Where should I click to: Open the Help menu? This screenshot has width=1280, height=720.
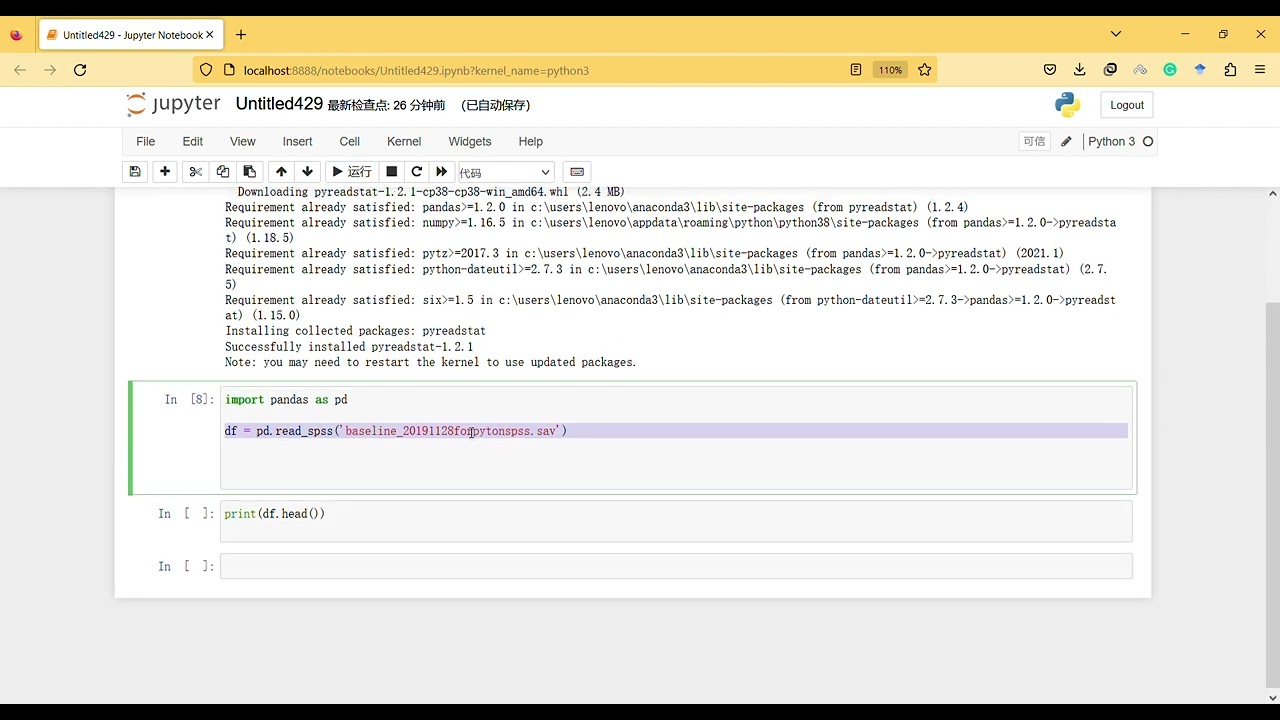(531, 141)
